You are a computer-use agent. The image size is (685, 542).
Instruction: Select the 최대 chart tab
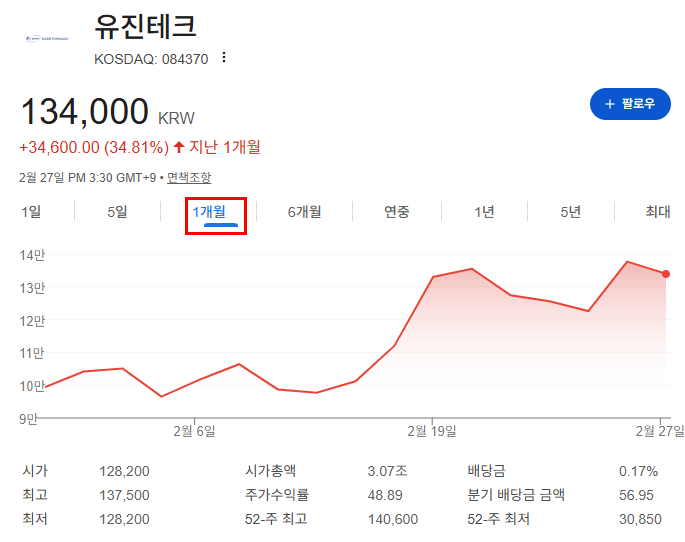pos(658,212)
